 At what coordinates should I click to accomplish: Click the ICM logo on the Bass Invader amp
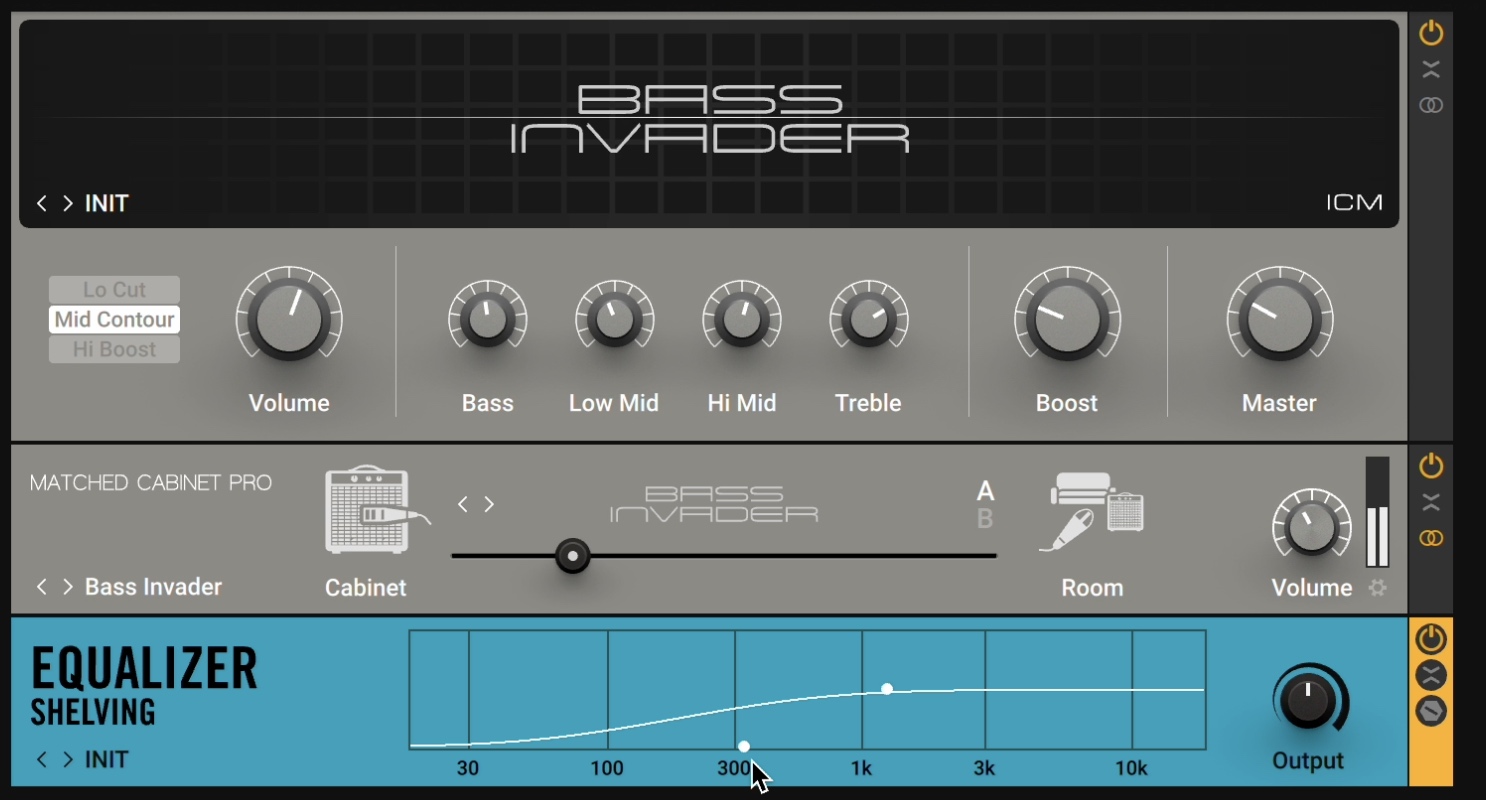point(1357,201)
